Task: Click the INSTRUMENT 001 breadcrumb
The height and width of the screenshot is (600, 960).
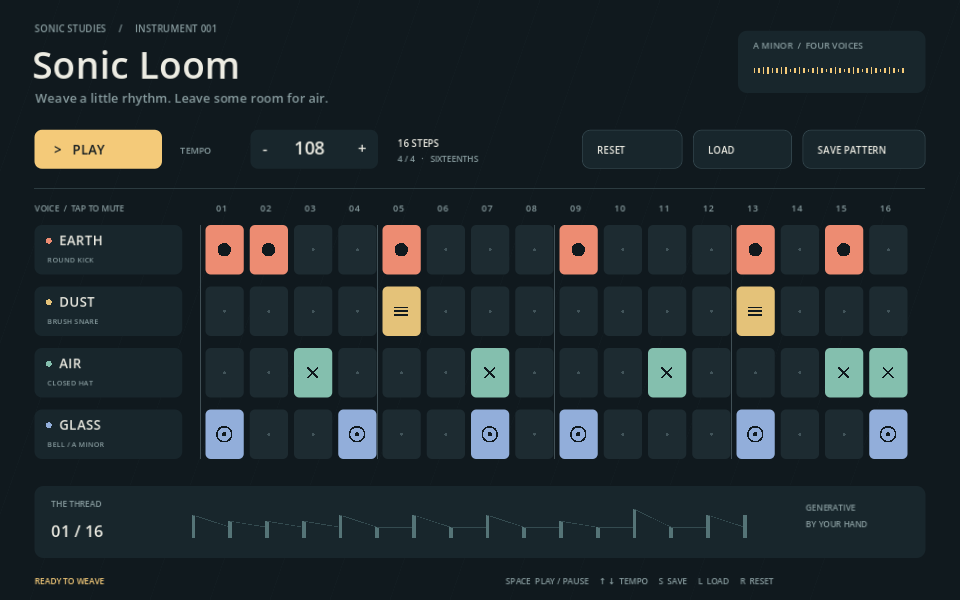Action: (x=176, y=28)
